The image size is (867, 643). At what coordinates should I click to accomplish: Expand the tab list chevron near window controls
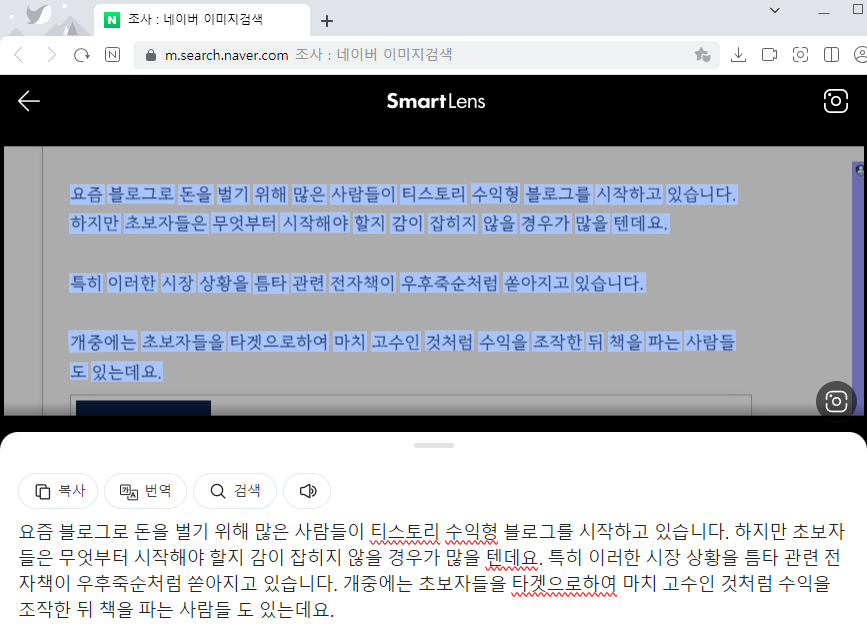click(776, 13)
